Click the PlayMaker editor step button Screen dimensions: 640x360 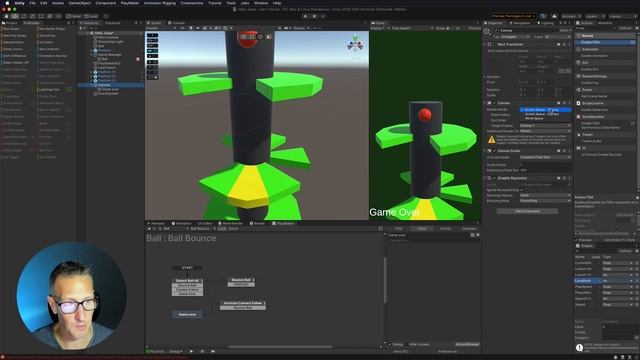click(x=213, y=351)
